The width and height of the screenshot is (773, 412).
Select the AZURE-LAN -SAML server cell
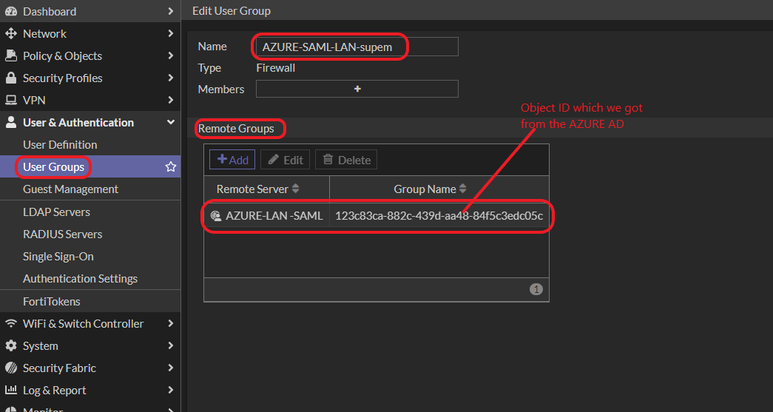pyautogui.click(x=267, y=216)
